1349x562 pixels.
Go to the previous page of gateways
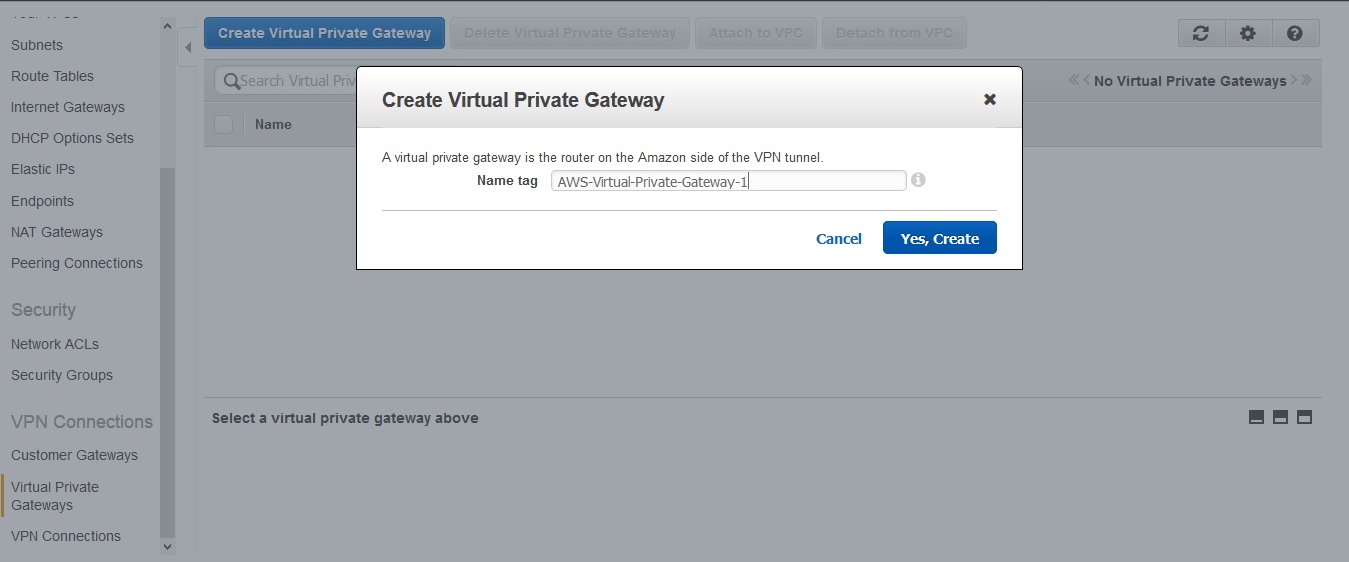click(x=1087, y=80)
